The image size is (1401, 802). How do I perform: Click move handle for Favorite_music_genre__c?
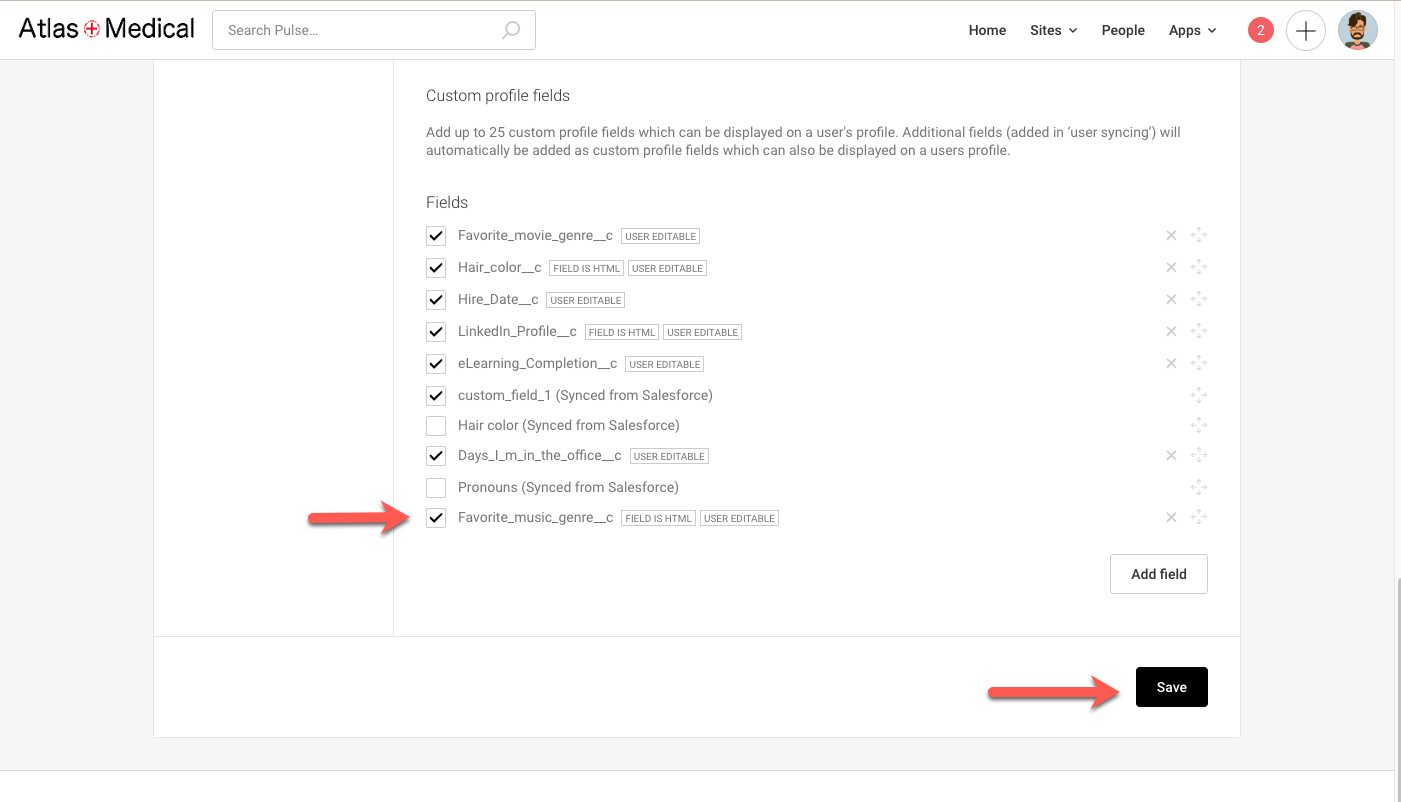[x=1199, y=518]
